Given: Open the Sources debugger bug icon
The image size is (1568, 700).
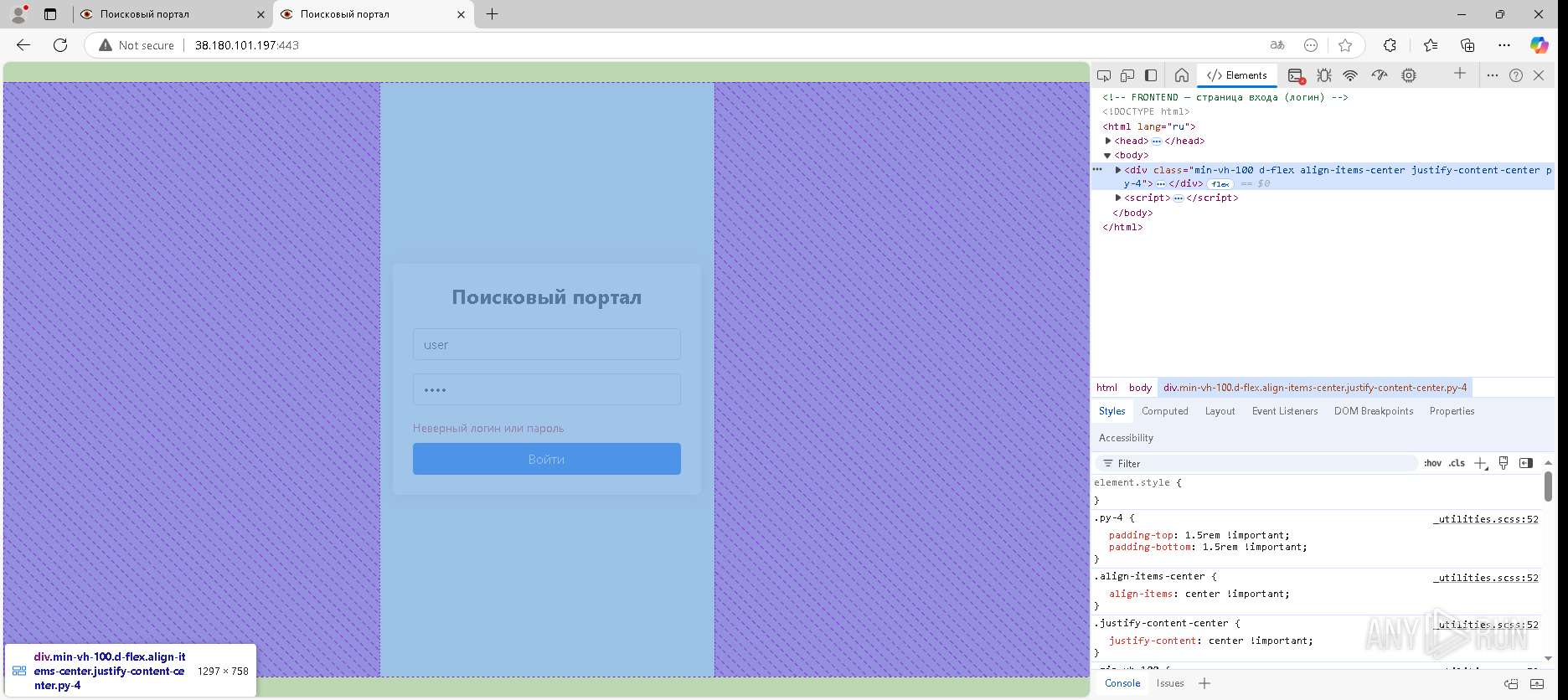Looking at the screenshot, I should 1324,75.
